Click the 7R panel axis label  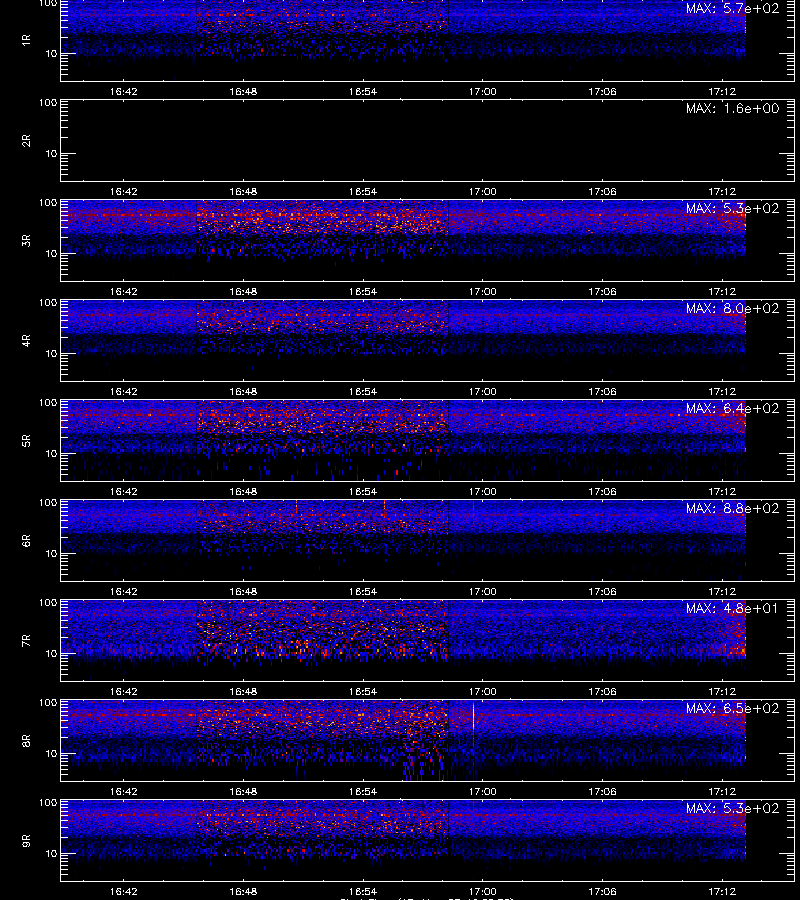click(x=26, y=641)
